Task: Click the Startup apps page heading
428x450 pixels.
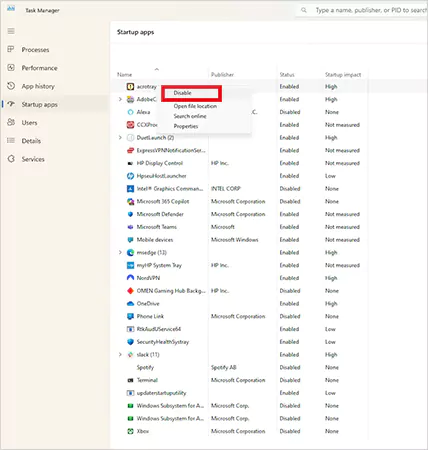Action: tap(135, 32)
